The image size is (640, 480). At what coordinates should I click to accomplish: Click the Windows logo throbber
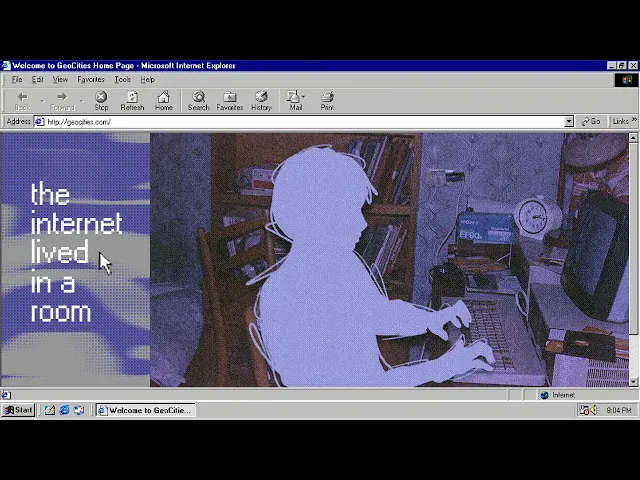(x=627, y=80)
